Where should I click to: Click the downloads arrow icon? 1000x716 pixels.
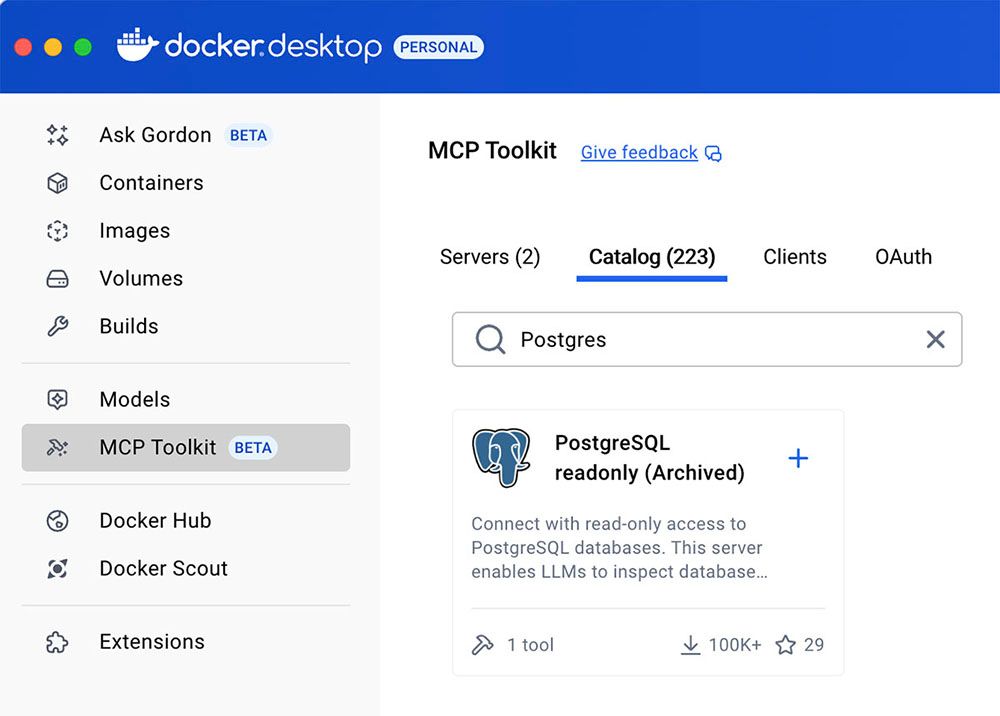click(x=690, y=645)
